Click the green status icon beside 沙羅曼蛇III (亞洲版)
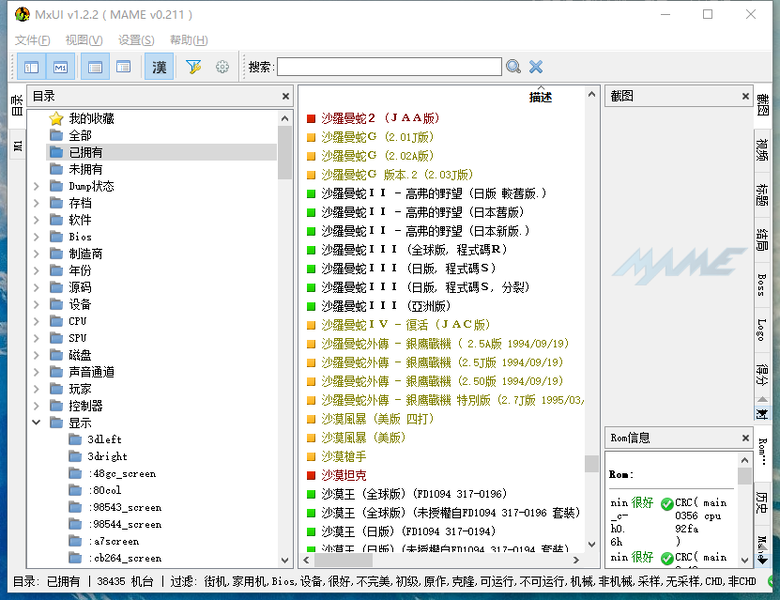780x600 pixels. coord(311,306)
